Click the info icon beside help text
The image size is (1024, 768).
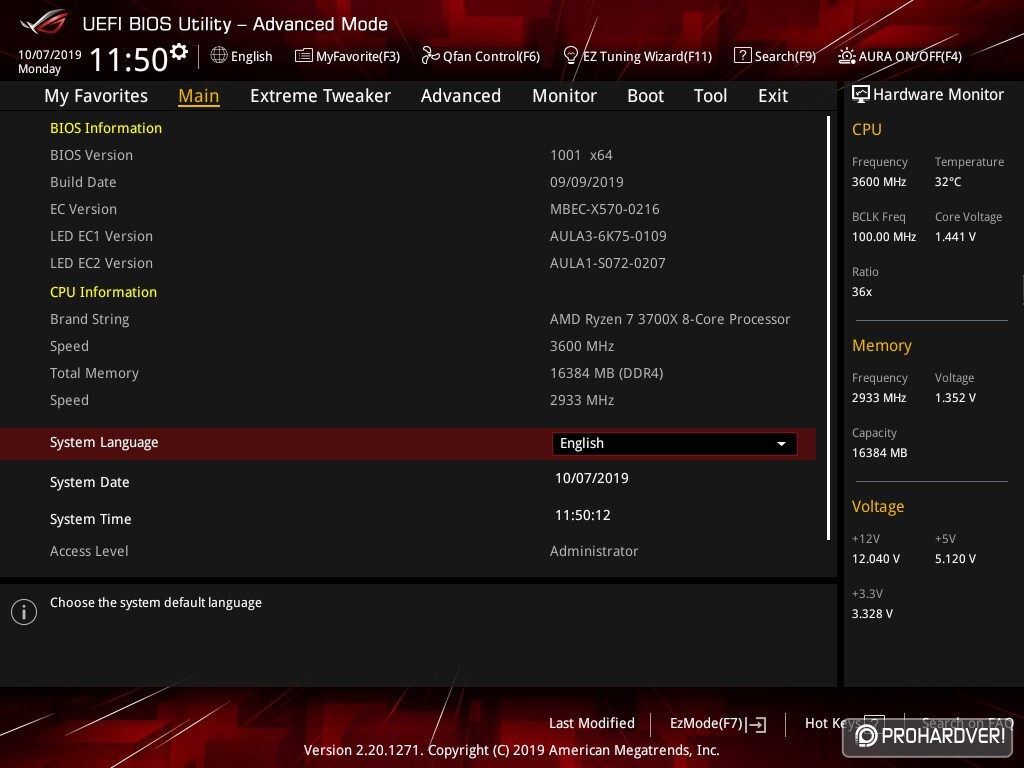tap(24, 612)
